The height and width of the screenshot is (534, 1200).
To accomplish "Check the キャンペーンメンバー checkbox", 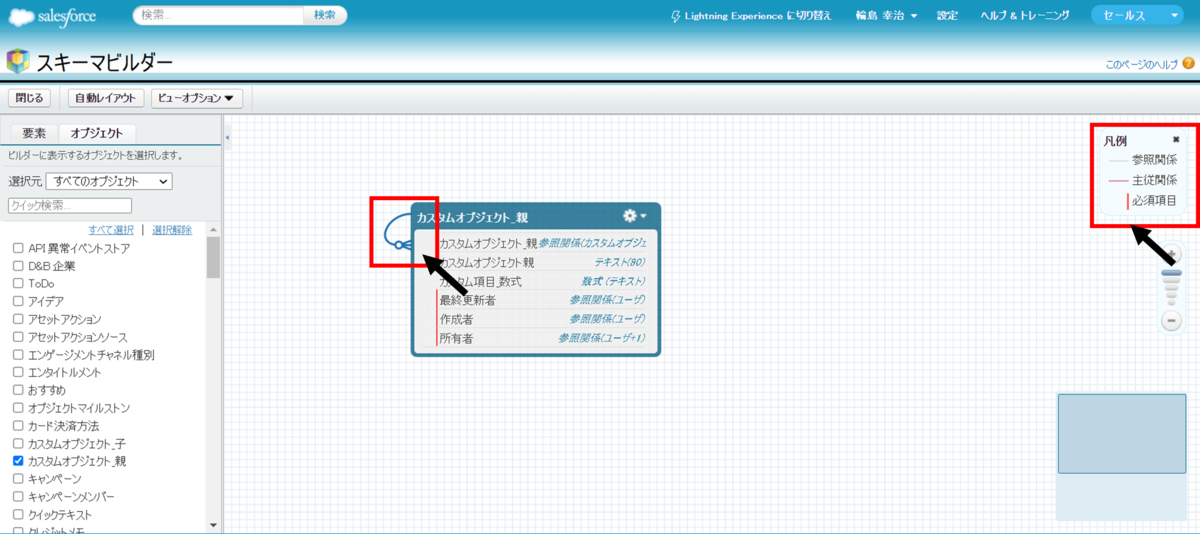I will point(18,496).
